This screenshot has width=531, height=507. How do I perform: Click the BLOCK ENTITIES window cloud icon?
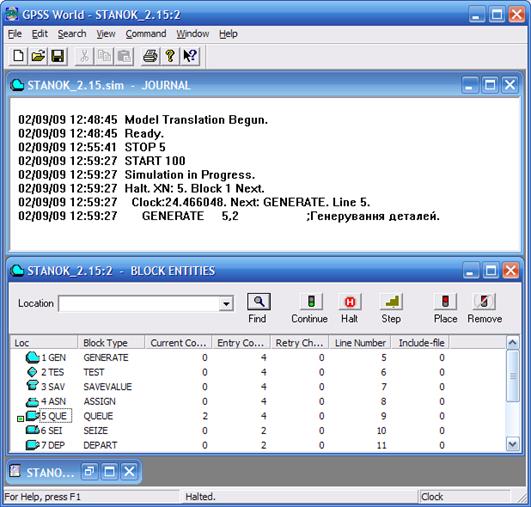click(17, 270)
